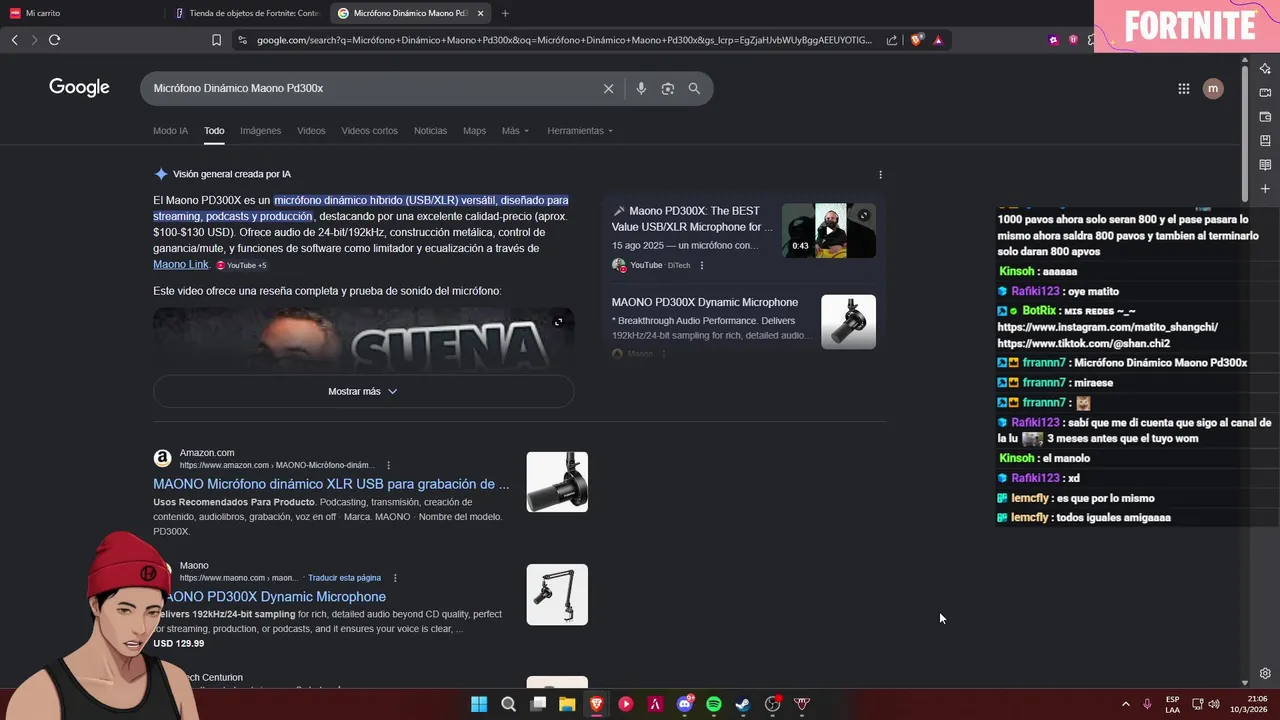Open Brave Rewards triangle icon
Screen dimensions: 1280x720
[938, 40]
